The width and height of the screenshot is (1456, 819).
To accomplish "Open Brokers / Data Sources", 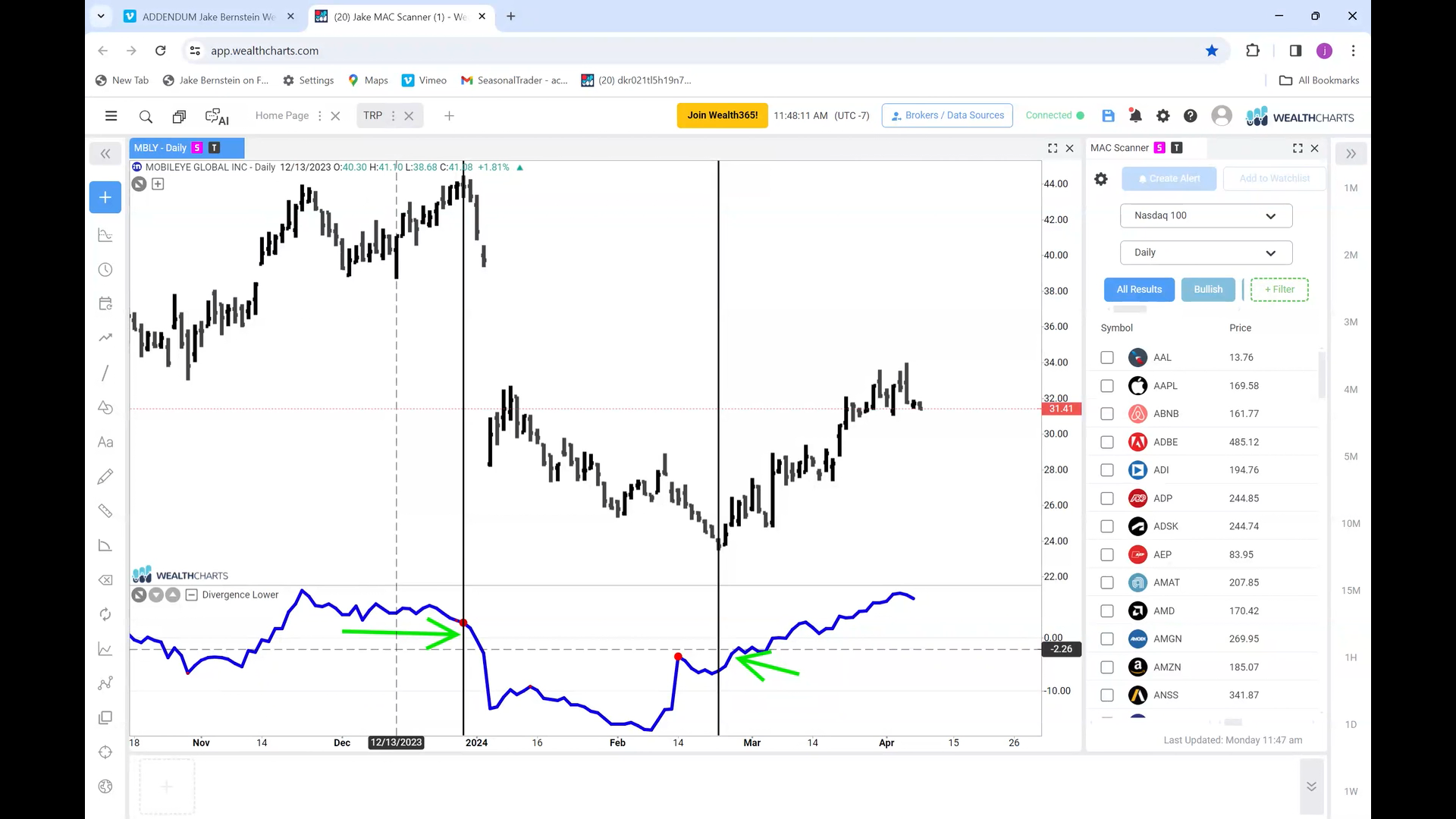I will [947, 115].
